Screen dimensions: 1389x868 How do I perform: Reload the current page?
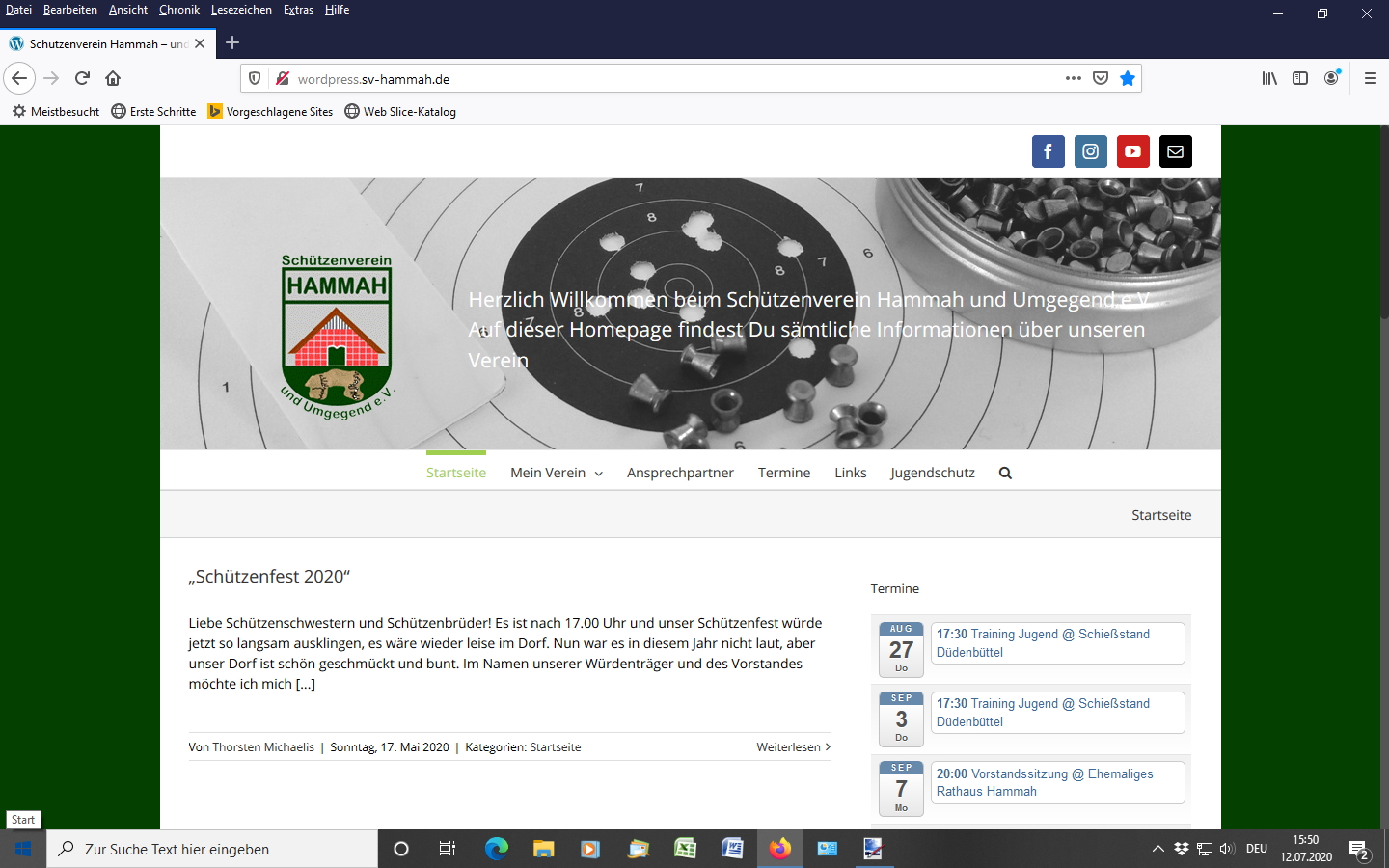pos(82,78)
